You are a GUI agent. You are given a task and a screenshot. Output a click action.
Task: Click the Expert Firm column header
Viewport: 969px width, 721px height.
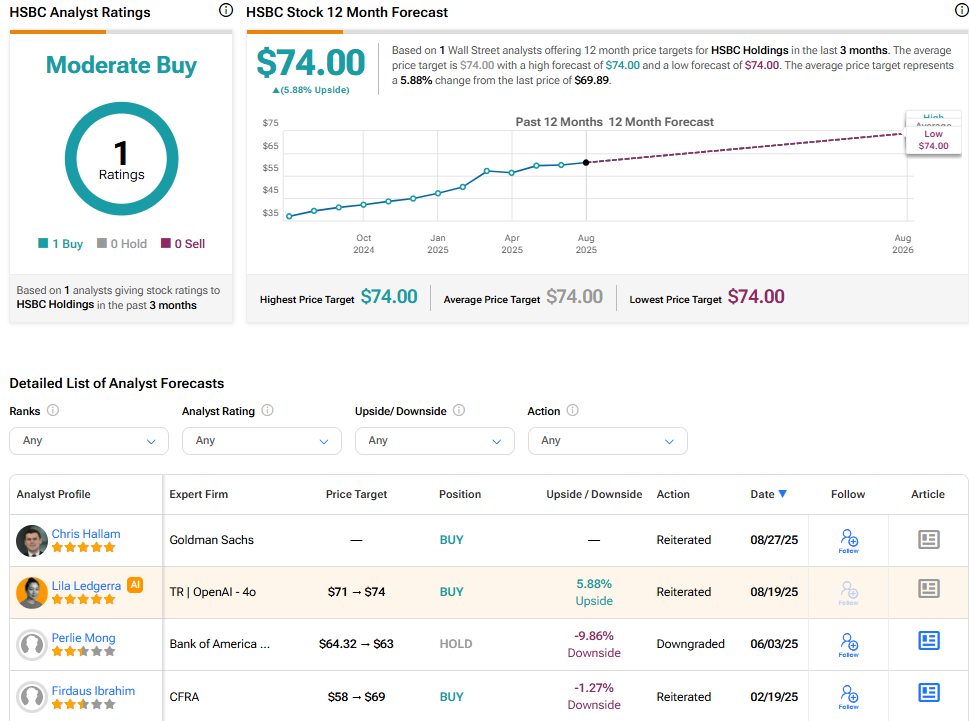(198, 494)
